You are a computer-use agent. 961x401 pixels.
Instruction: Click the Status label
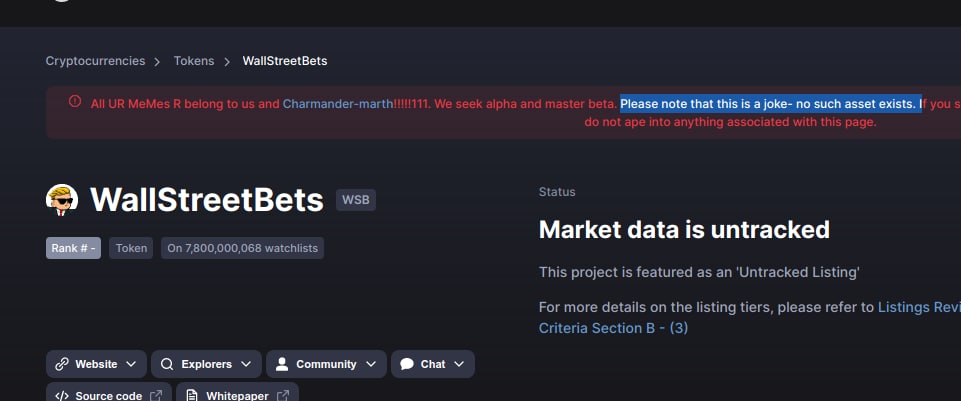pos(557,192)
